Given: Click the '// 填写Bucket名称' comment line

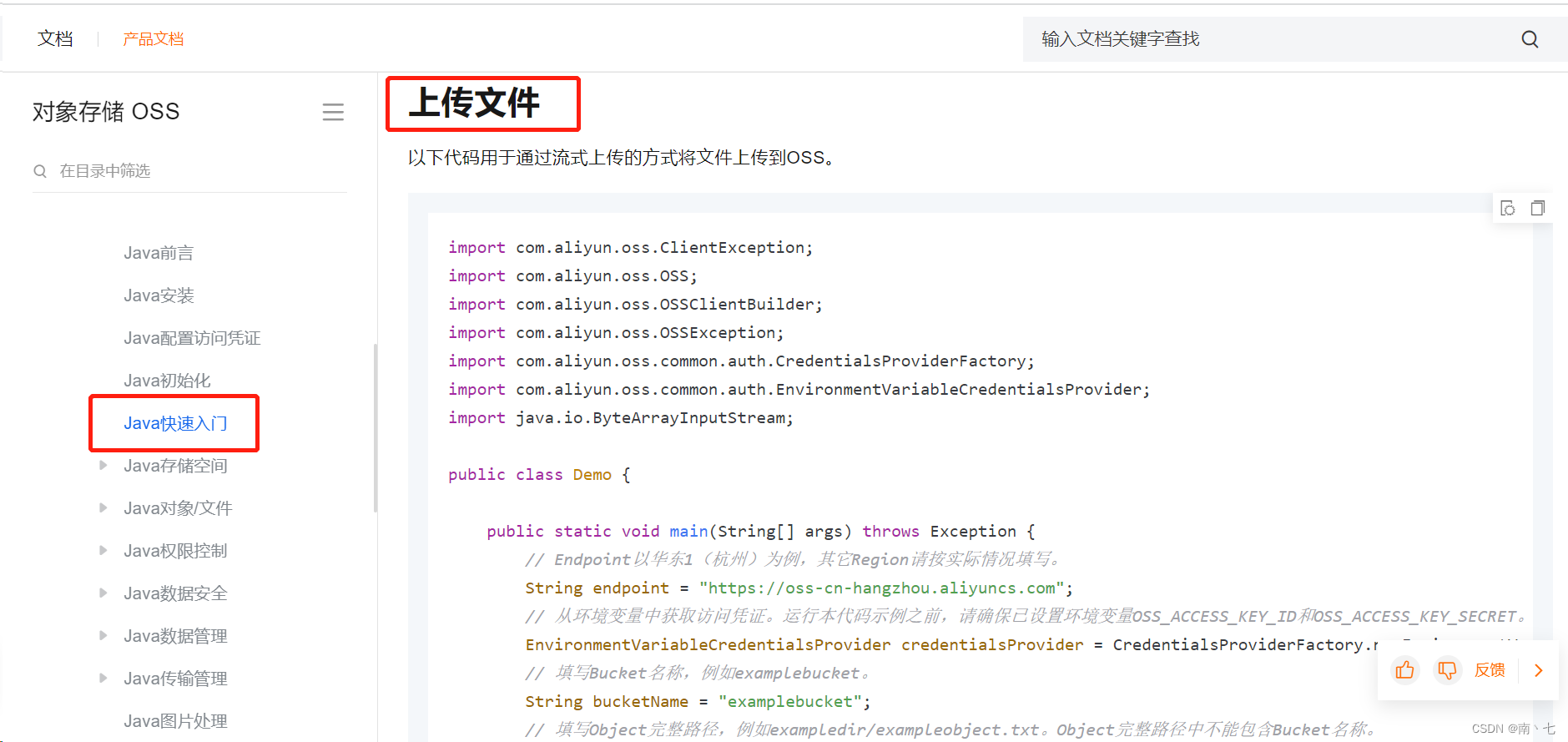Looking at the screenshot, I should (x=698, y=674).
